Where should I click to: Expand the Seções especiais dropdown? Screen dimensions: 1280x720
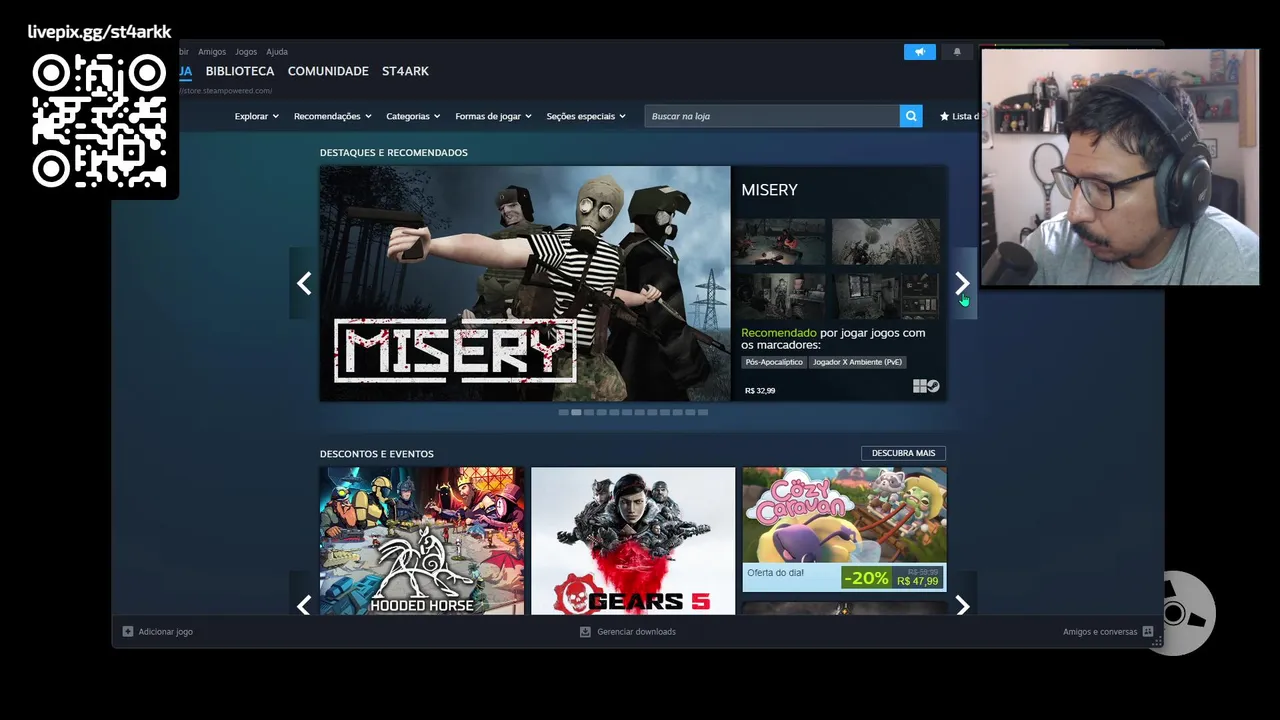pyautogui.click(x=586, y=116)
